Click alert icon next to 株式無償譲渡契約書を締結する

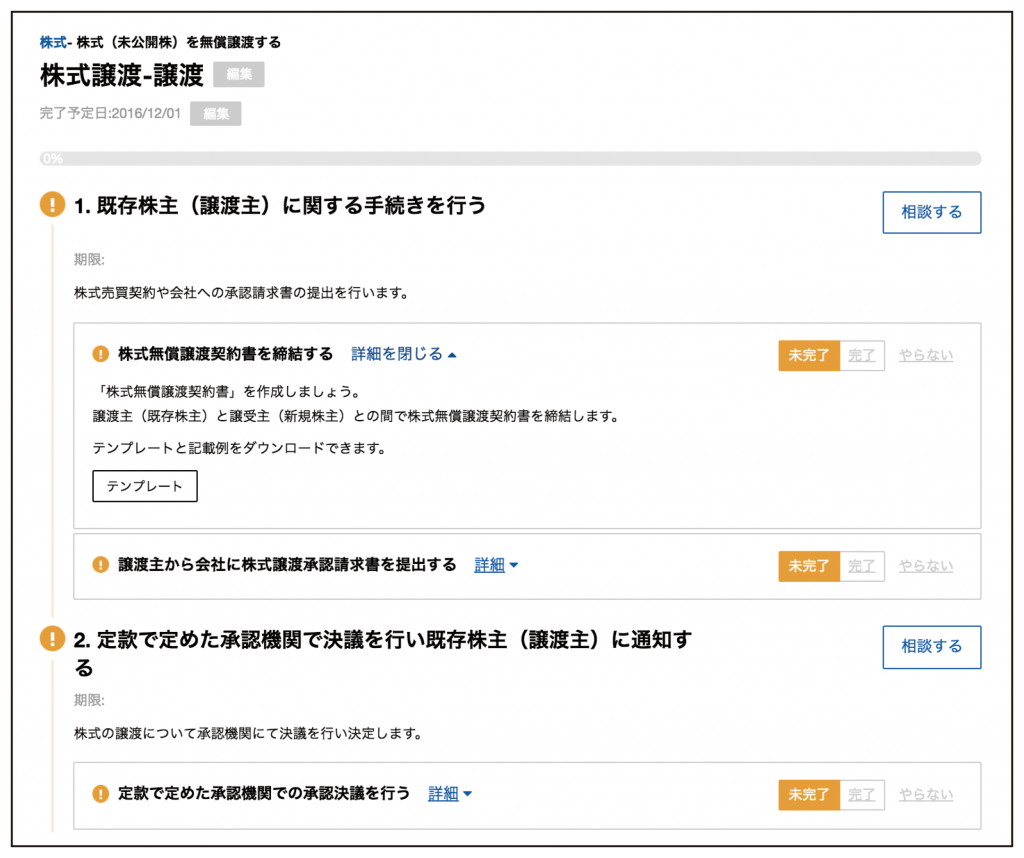tap(100, 354)
